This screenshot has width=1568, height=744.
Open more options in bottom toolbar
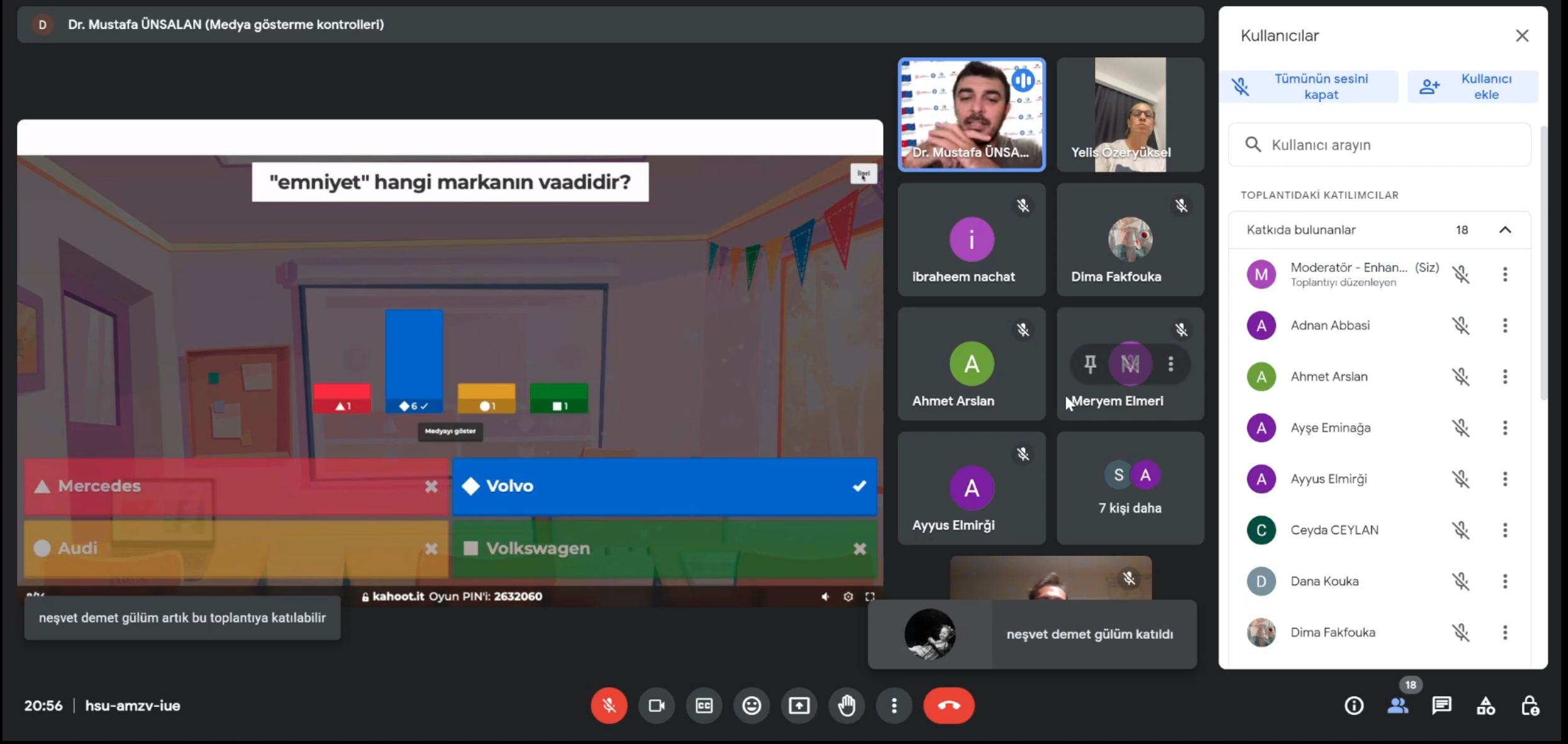tap(894, 706)
